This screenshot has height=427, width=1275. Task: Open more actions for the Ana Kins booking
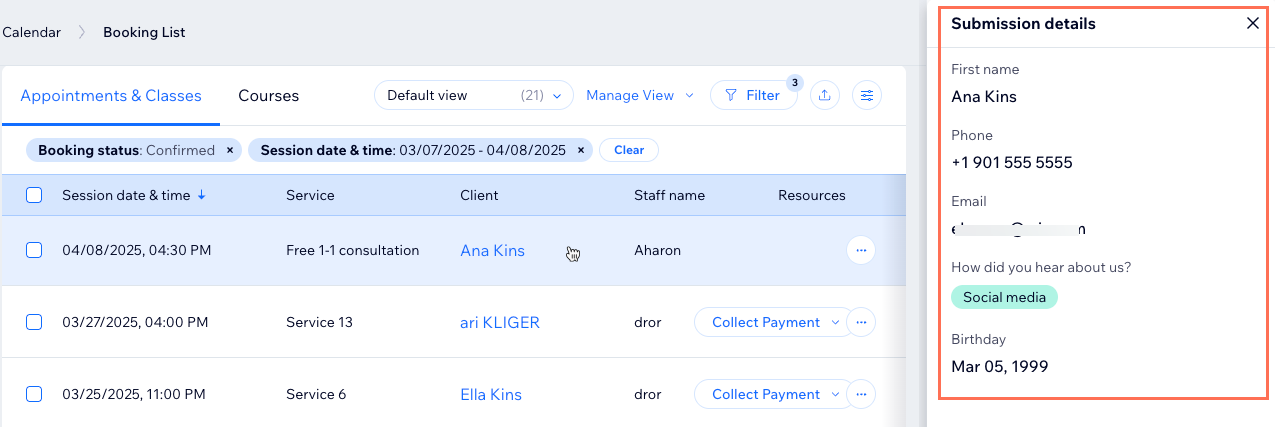(861, 250)
